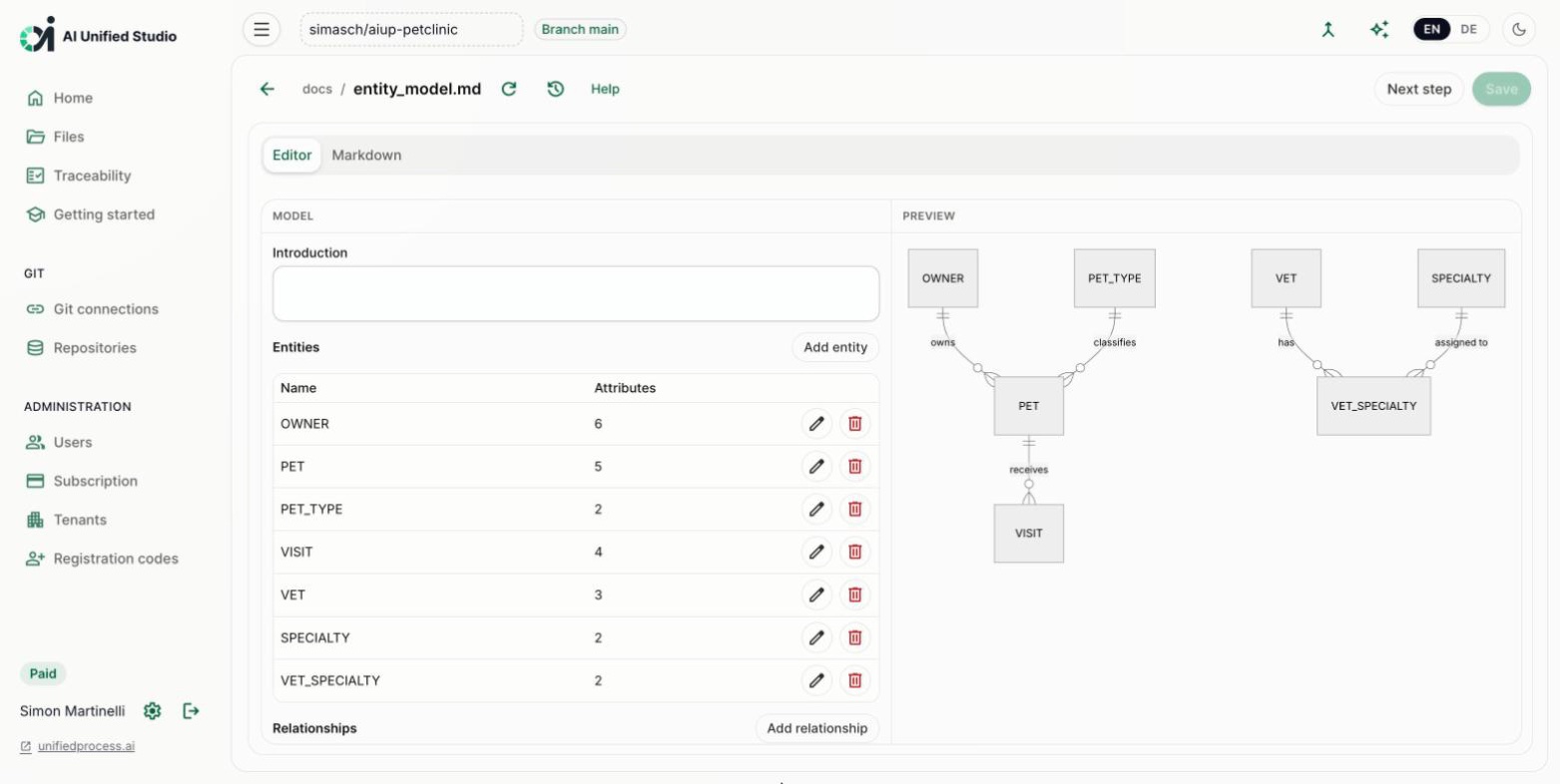This screenshot has width=1560, height=784.
Task: Delete the VET_SPECIALTY entity
Action: [x=854, y=680]
